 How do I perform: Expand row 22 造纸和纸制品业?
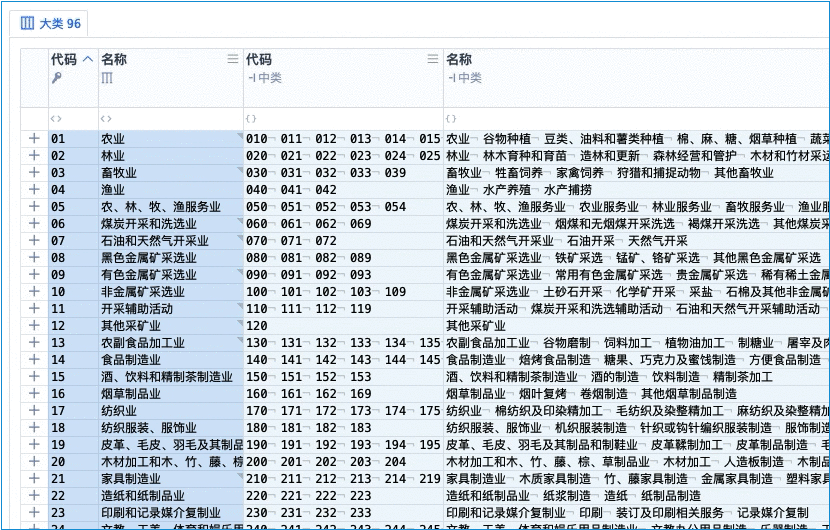[34, 496]
